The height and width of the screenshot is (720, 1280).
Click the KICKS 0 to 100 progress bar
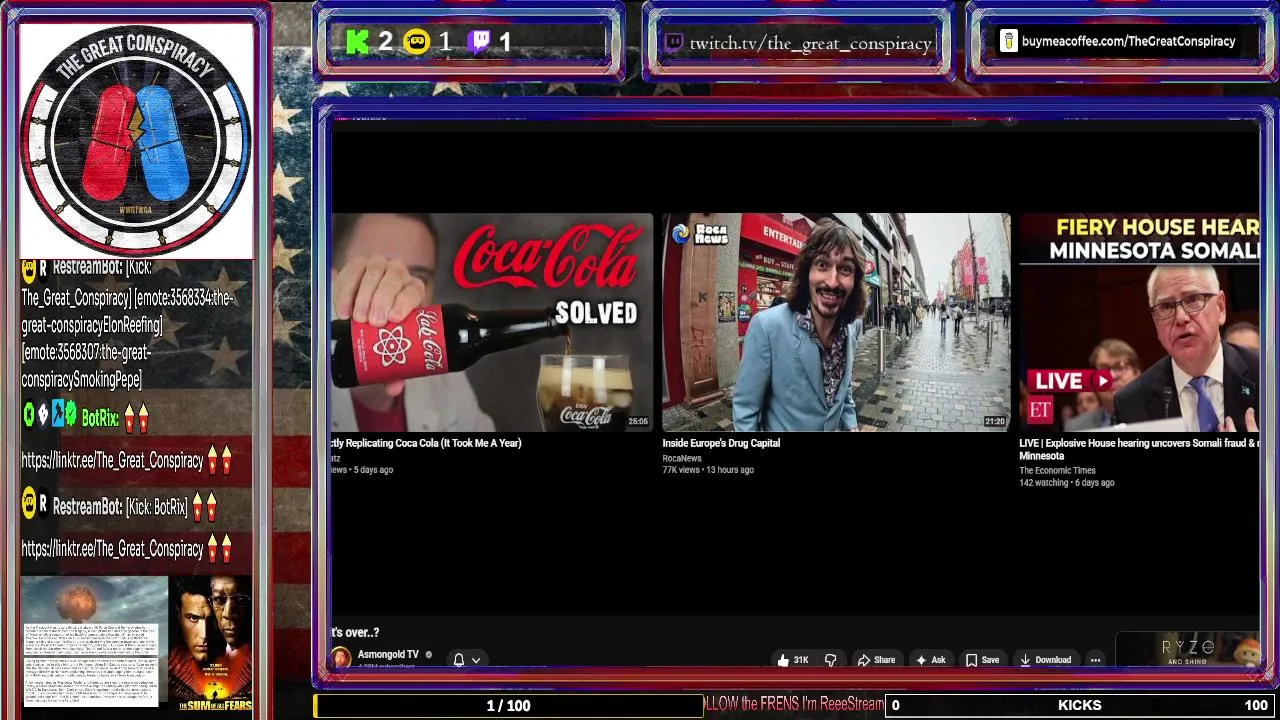(1080, 705)
